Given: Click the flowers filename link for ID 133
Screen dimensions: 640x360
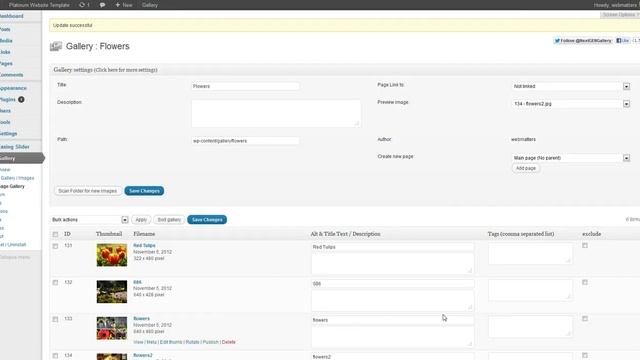Looking at the screenshot, I should (141, 319).
